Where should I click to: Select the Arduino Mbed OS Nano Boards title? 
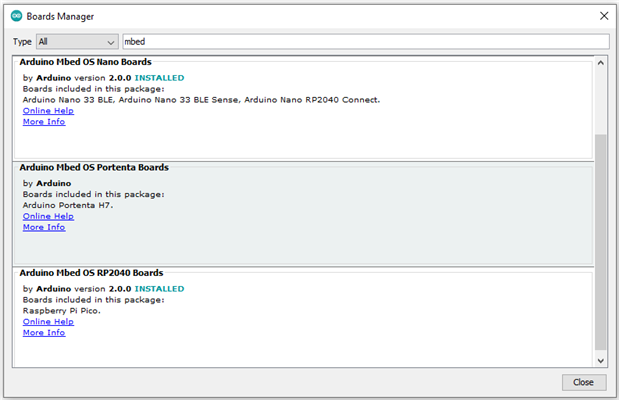point(86,62)
